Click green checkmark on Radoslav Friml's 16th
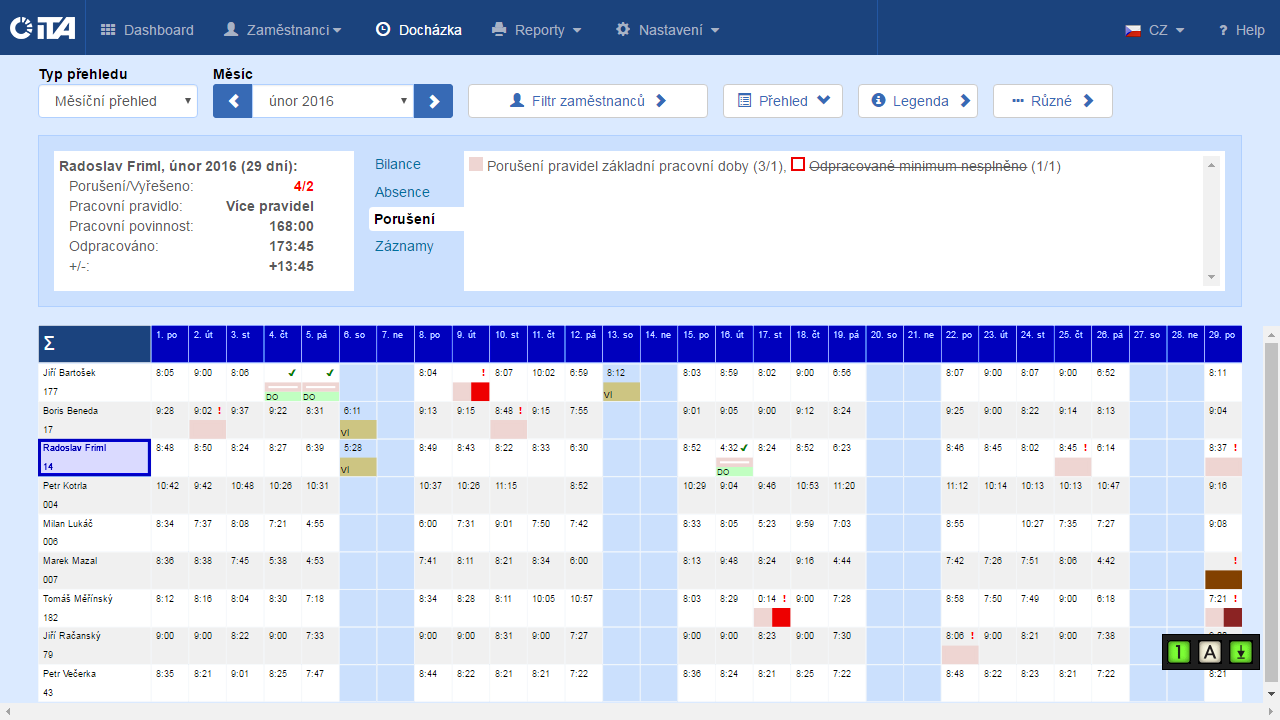The image size is (1280, 720). click(745, 448)
